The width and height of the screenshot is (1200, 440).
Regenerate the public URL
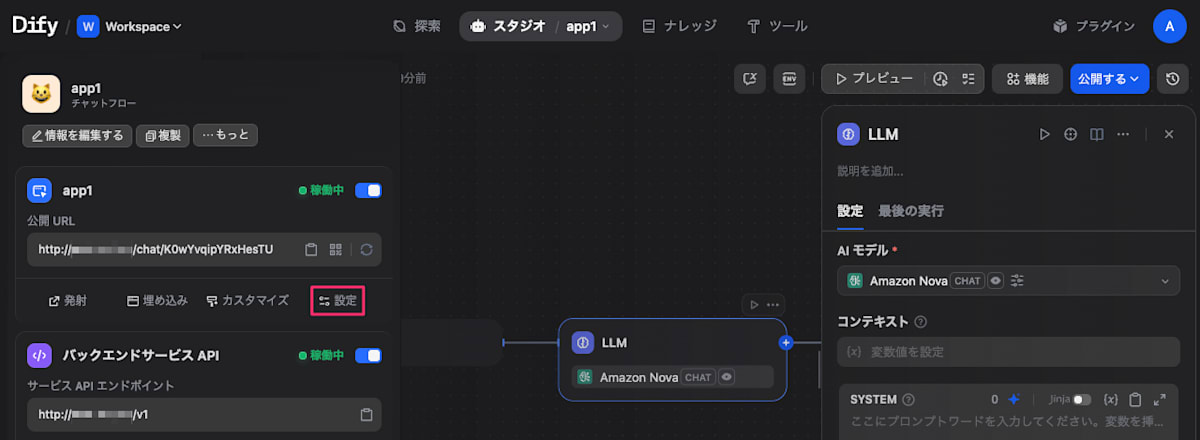pos(366,249)
